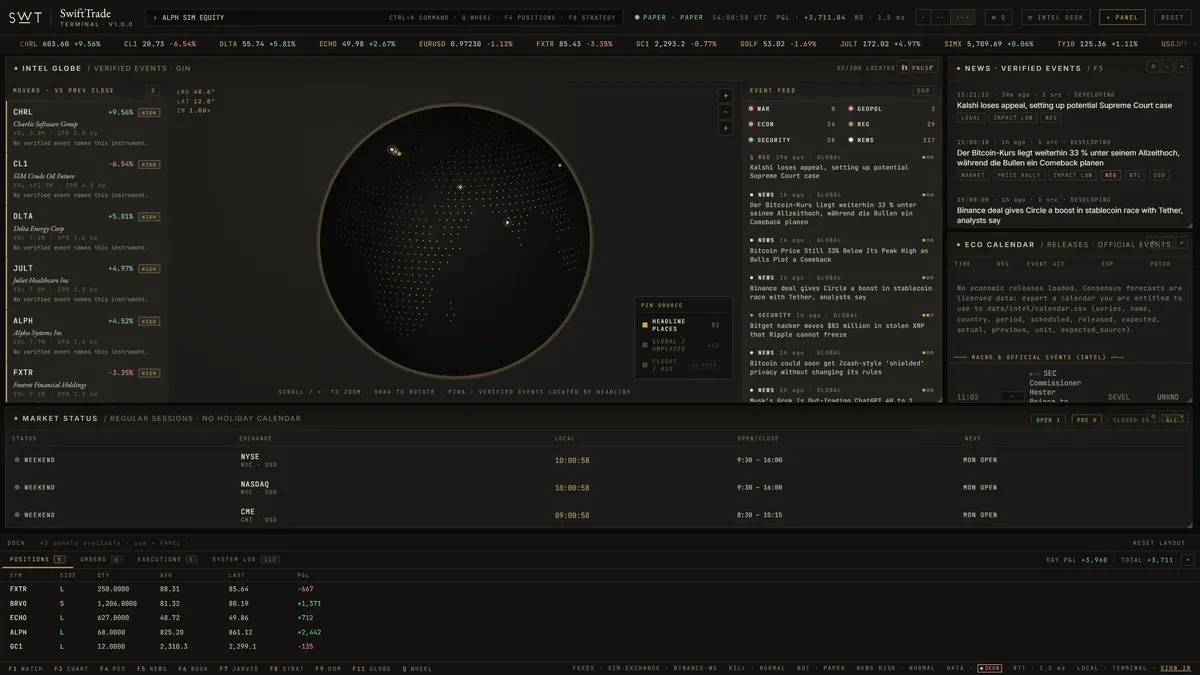Viewport: 1200px width, 675px height.
Task: Click RESET LAYOUT above the dock
Action: 1158,543
